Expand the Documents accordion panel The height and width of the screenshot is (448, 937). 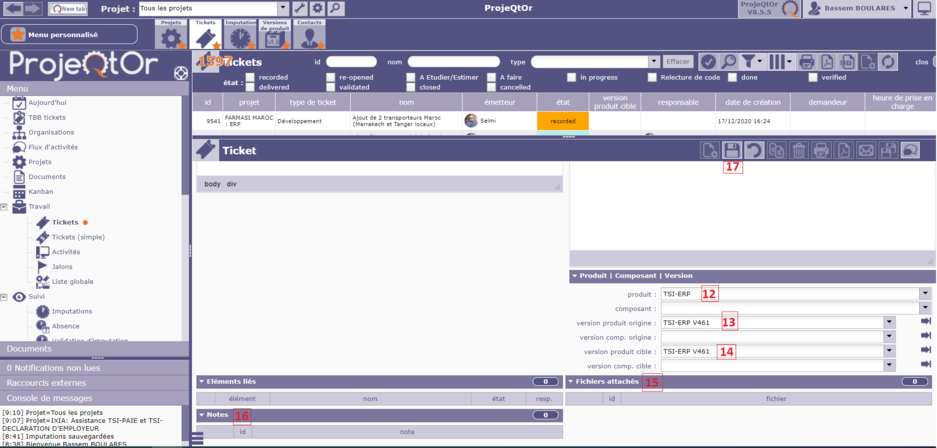(x=94, y=349)
